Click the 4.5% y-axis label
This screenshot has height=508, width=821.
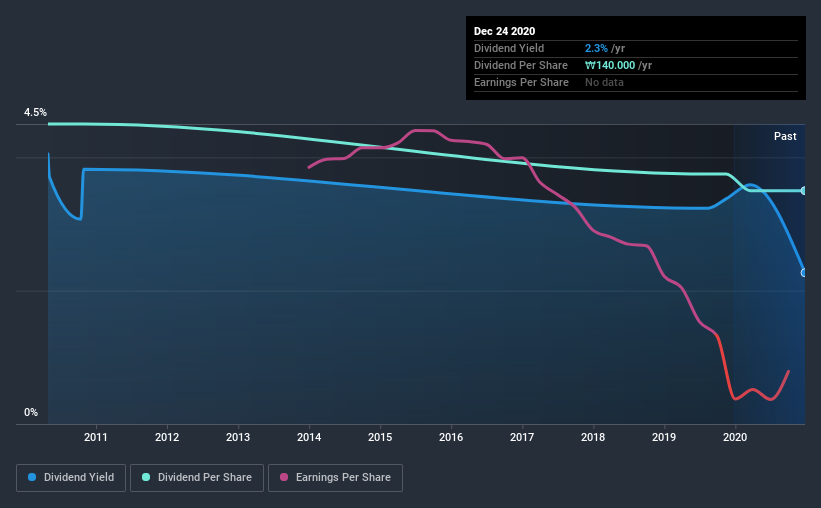35,113
